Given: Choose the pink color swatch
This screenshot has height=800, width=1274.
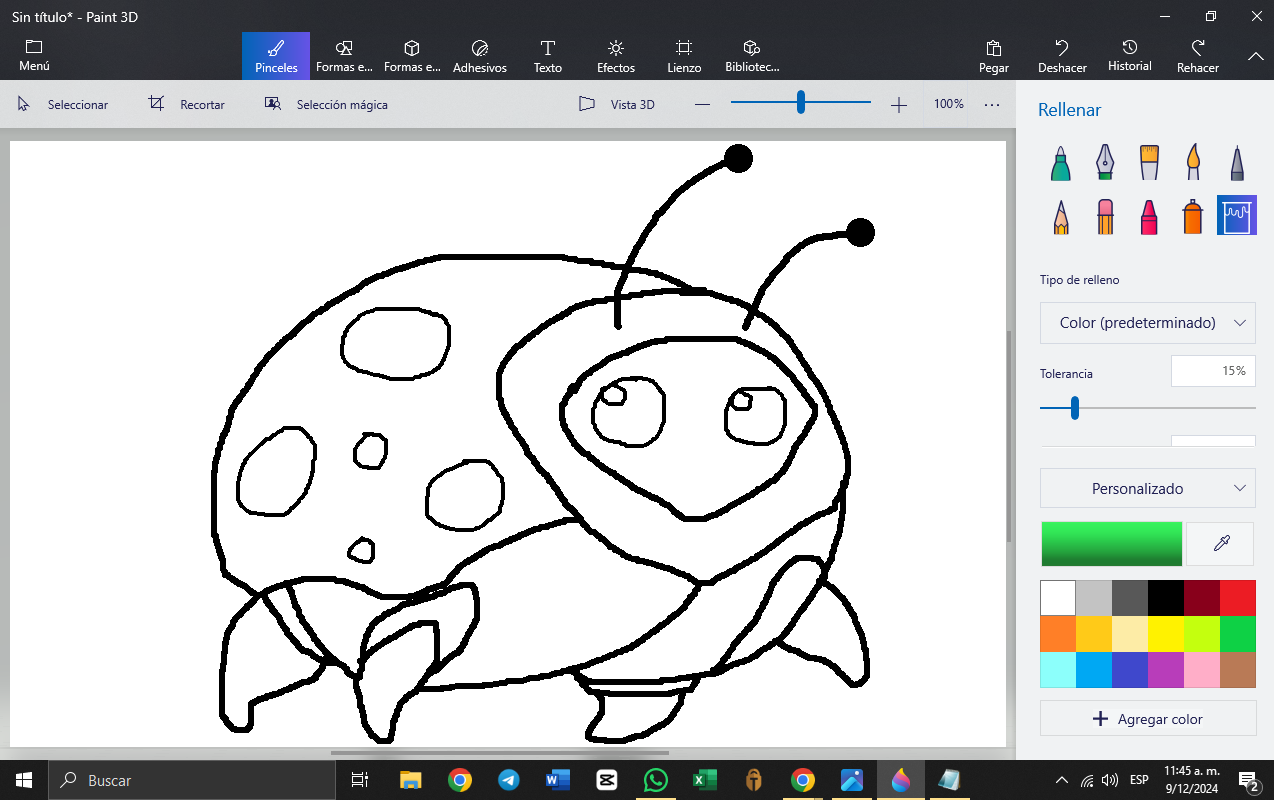Looking at the screenshot, I should pos(1202,670).
